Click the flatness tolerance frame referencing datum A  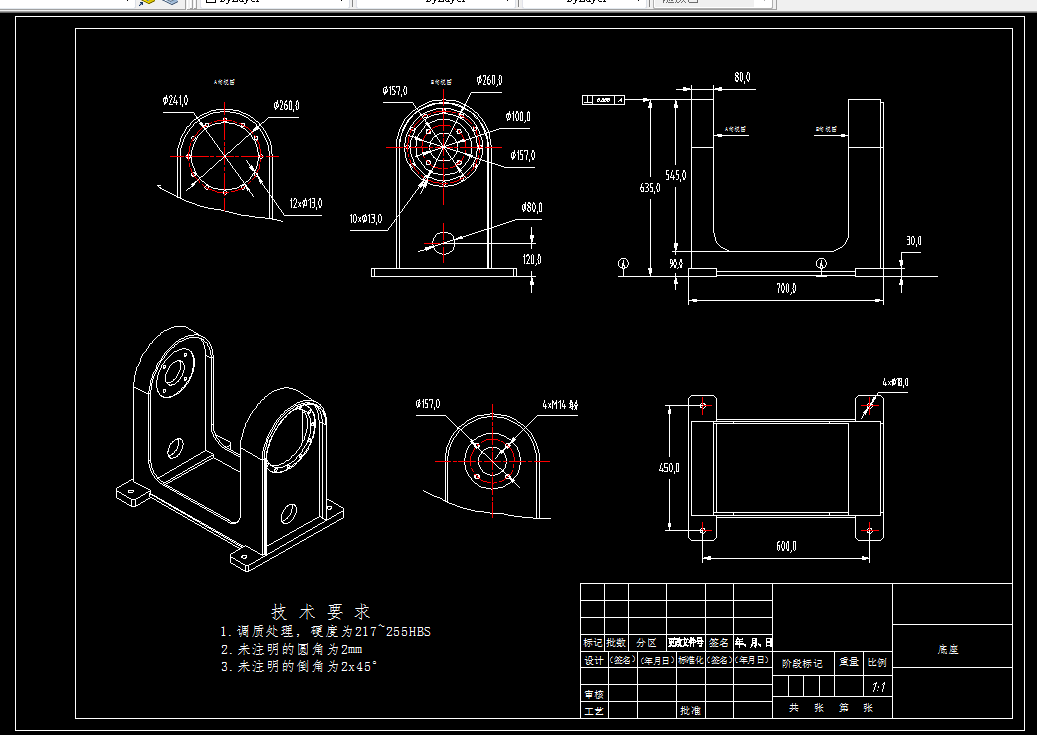coord(602,100)
